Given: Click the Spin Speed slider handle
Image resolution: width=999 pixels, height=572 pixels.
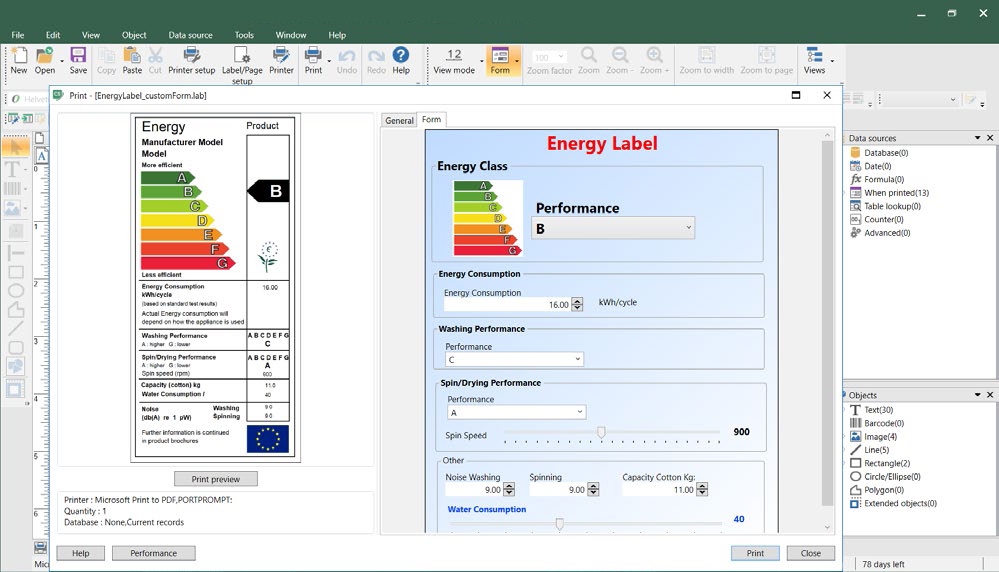Looking at the screenshot, I should (x=601, y=433).
